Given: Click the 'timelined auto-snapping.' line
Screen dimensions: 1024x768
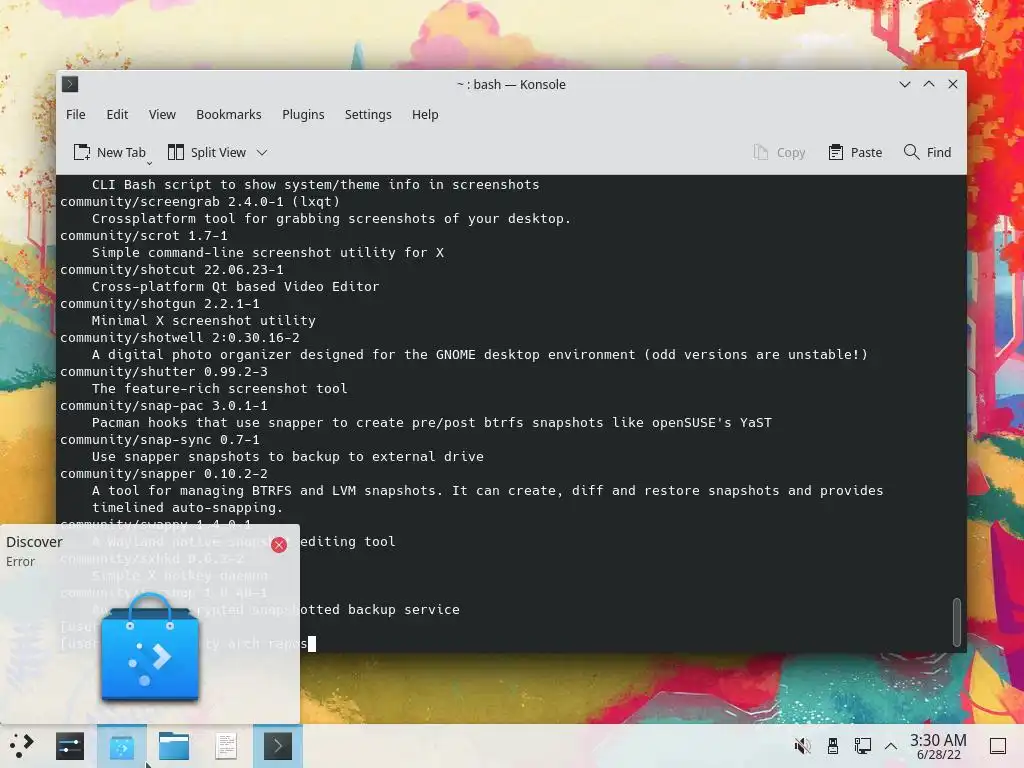Looking at the screenshot, I should pos(187,507).
